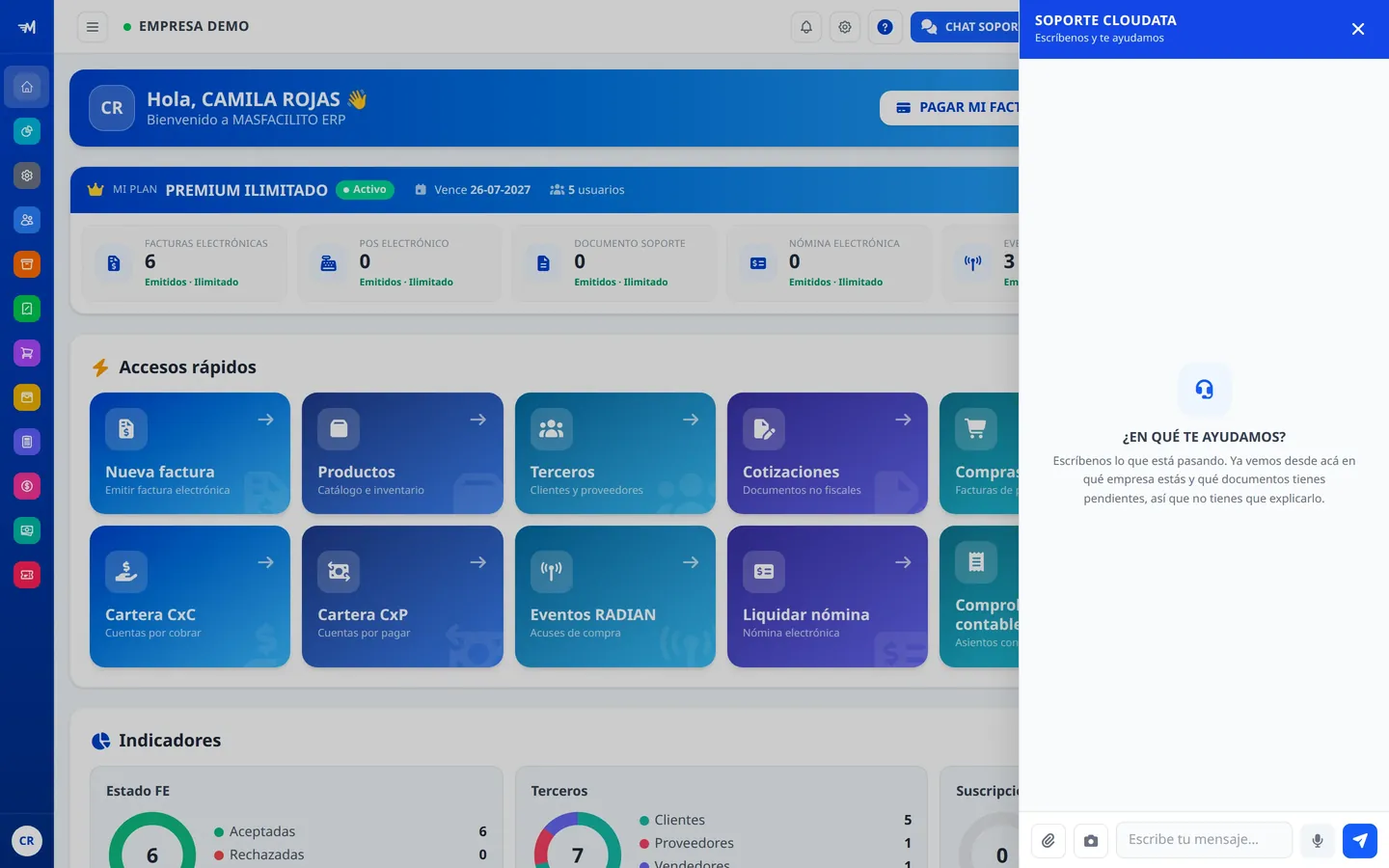Open the Nueva factura quick access card
Viewport: 1389px width, 868px height.
(x=190, y=453)
